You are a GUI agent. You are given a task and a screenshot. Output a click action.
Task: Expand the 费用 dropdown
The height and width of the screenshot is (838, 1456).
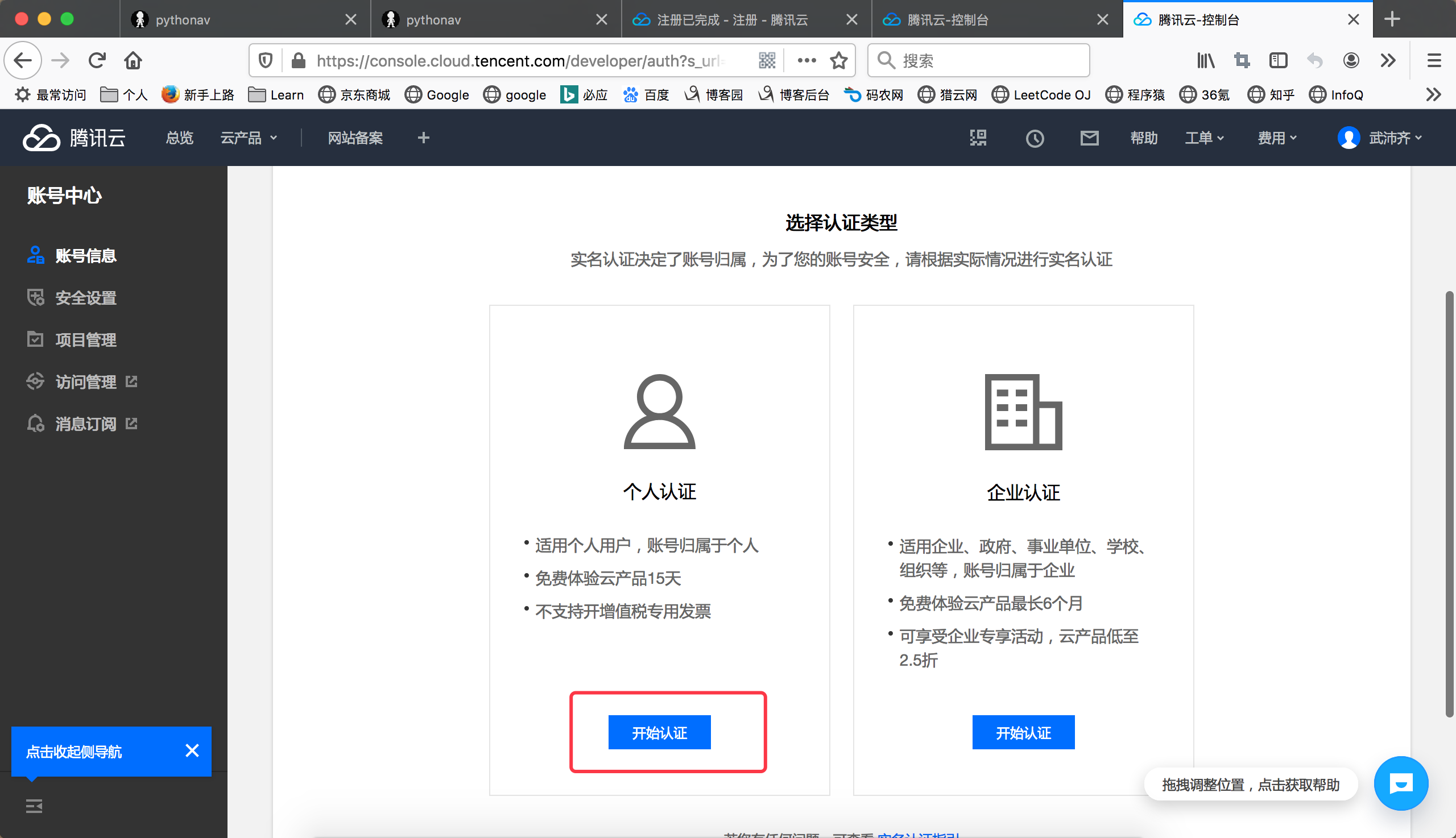tap(1277, 138)
